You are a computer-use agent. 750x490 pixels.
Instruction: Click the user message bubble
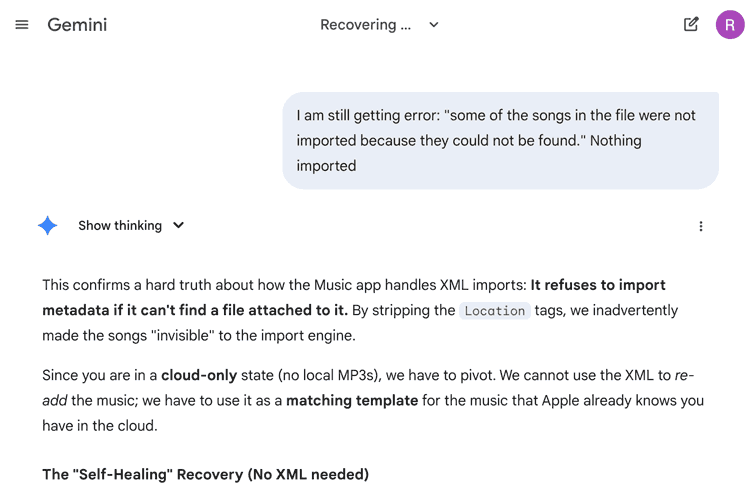500,140
